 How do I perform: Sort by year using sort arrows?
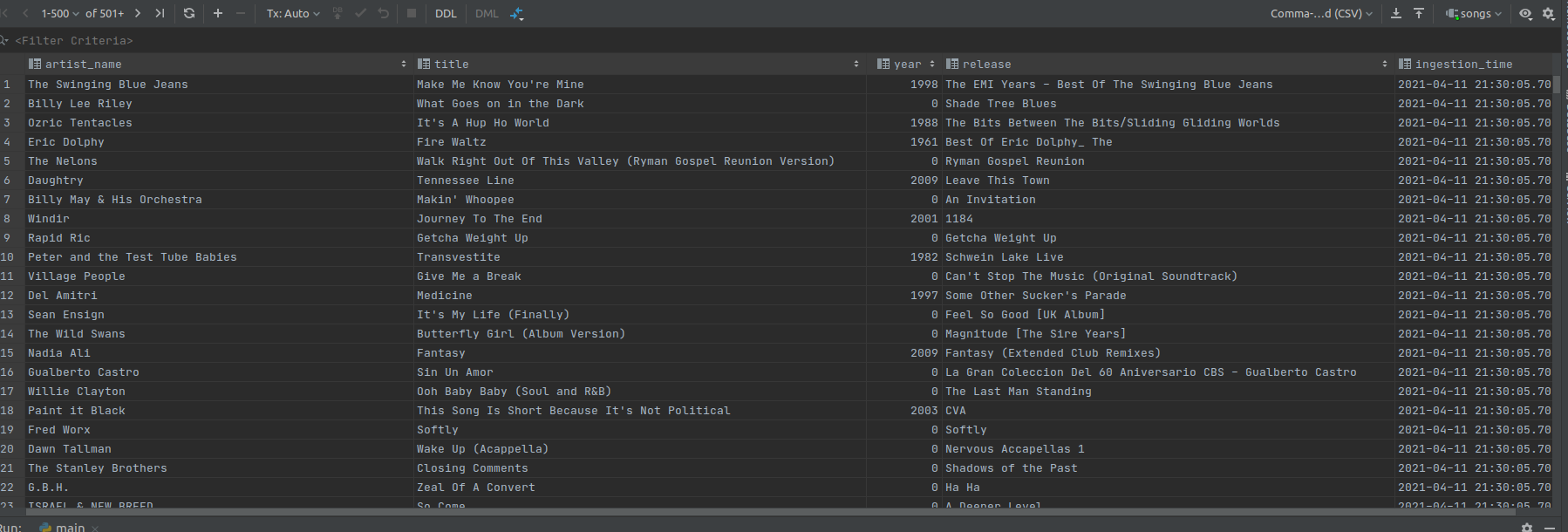(932, 64)
